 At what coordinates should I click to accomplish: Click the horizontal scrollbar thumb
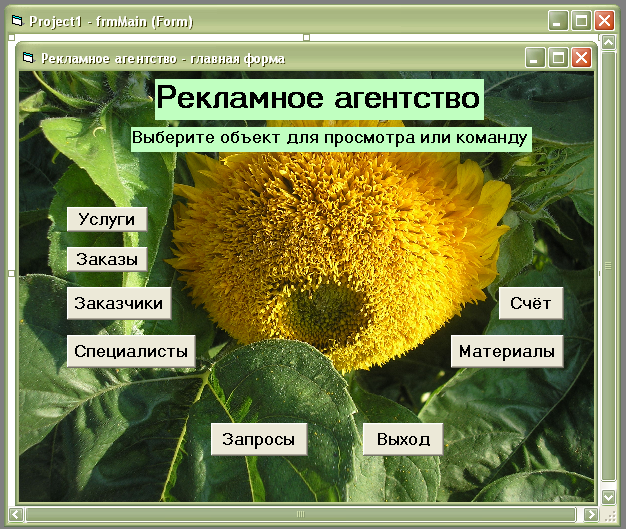click(x=301, y=514)
